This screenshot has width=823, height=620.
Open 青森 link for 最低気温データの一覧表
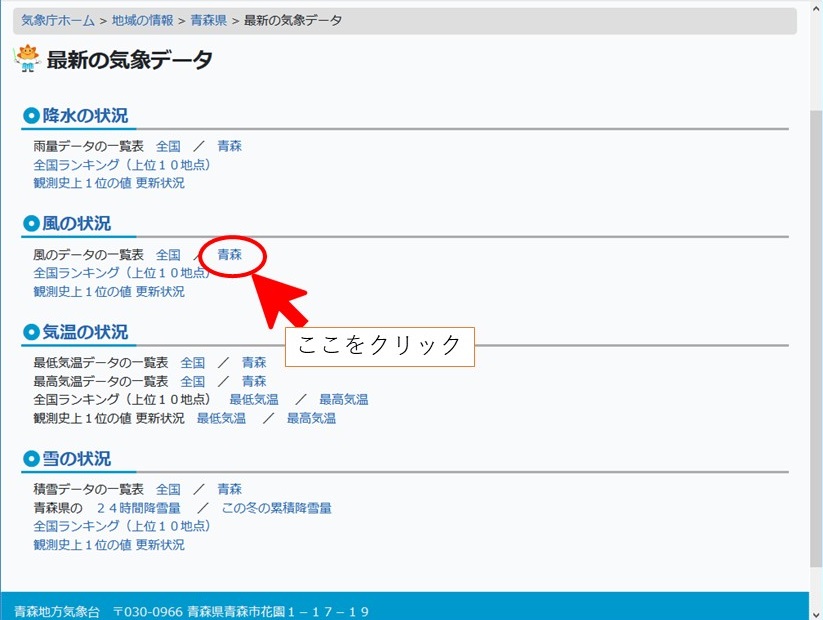[x=254, y=363]
